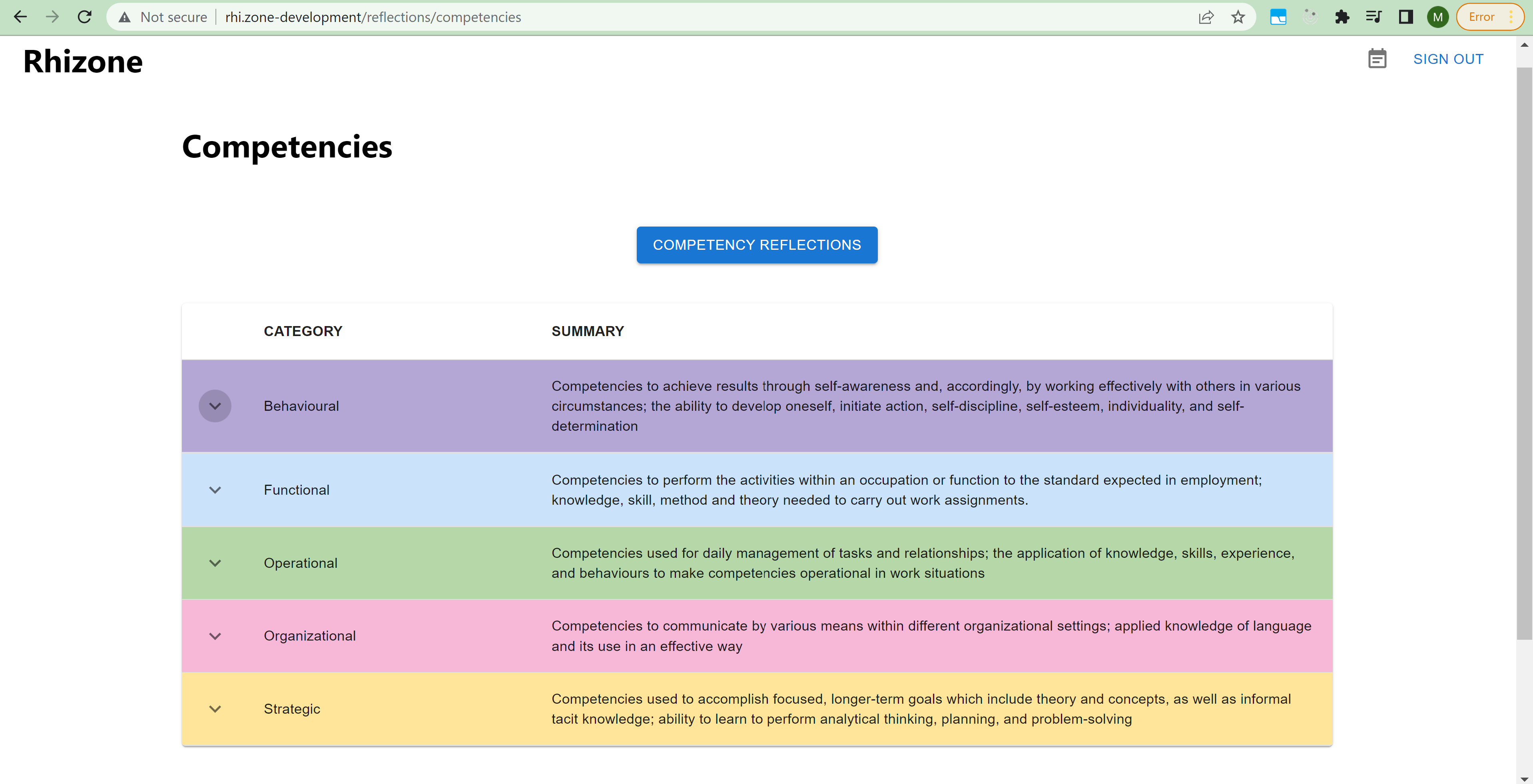Open the browser side panel icon
The height and width of the screenshot is (784, 1533).
point(1405,17)
